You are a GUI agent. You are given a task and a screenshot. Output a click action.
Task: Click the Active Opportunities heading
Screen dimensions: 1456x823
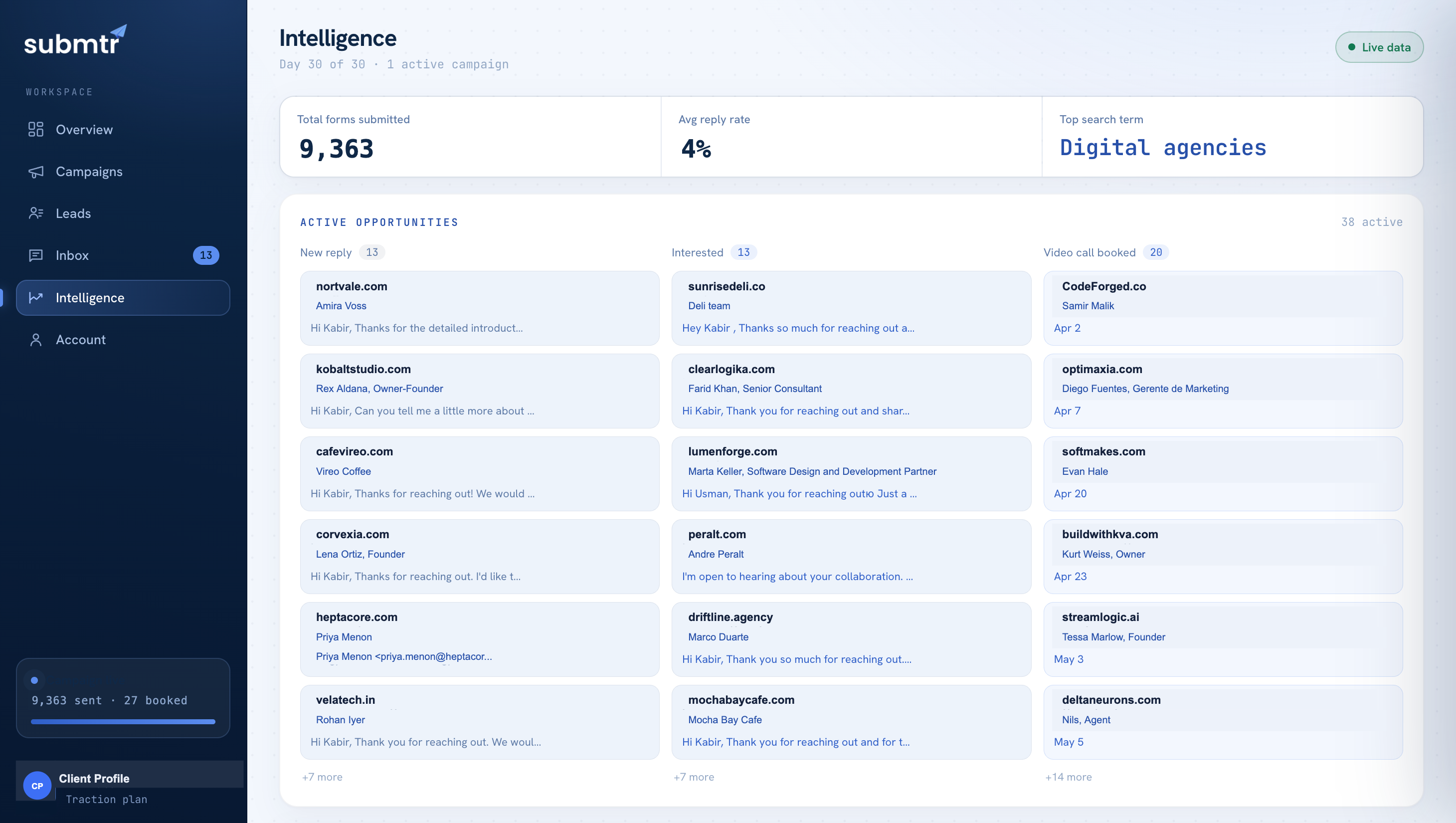click(379, 222)
